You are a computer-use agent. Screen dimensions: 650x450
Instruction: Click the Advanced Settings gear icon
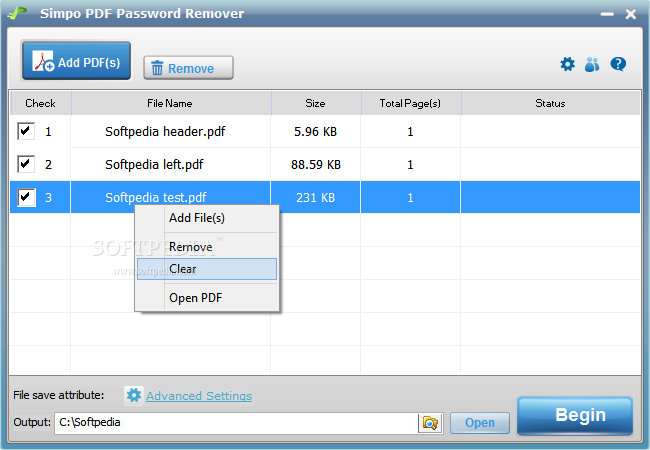[133, 395]
